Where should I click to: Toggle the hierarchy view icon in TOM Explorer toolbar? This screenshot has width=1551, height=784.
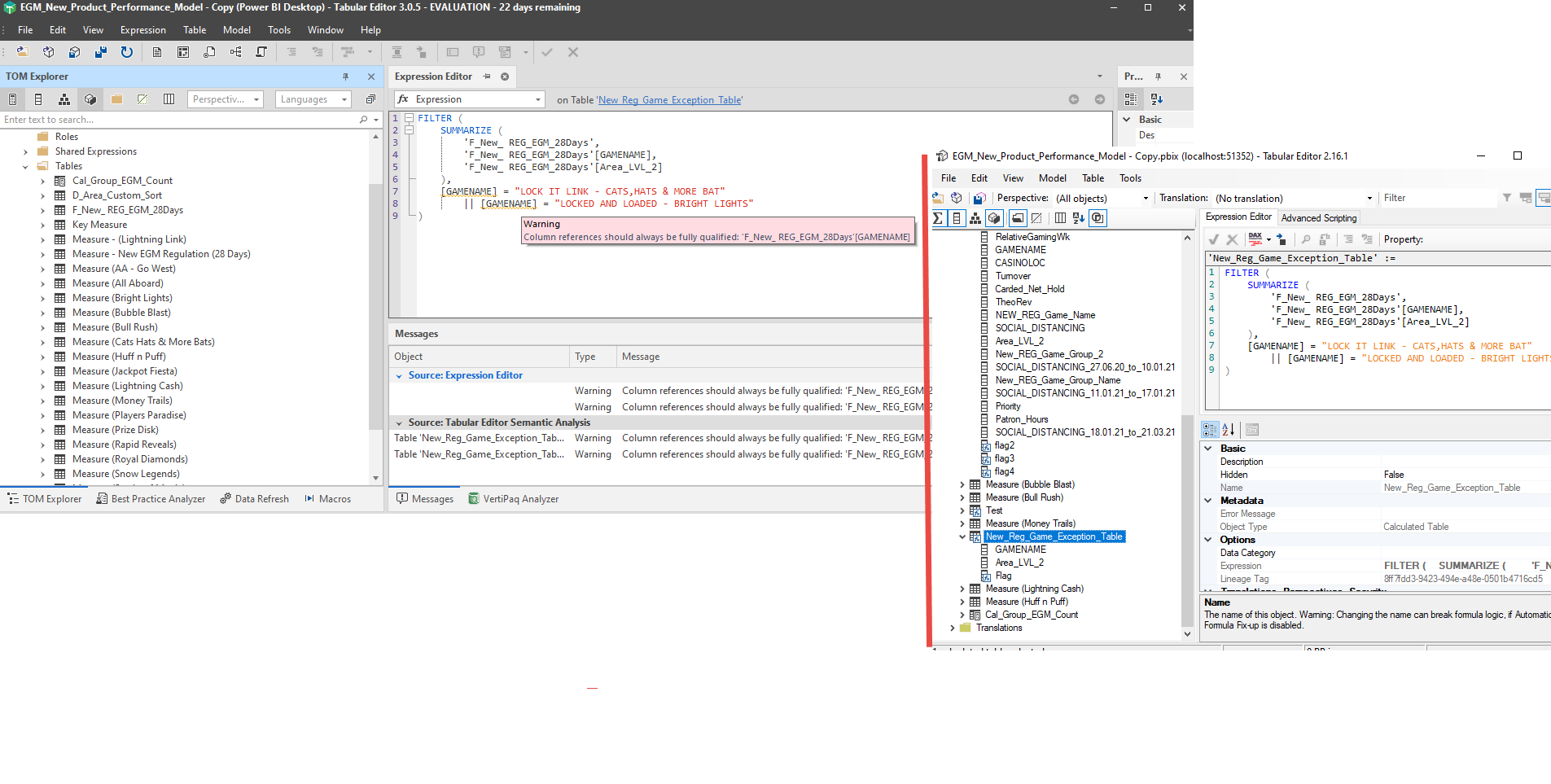(x=64, y=99)
